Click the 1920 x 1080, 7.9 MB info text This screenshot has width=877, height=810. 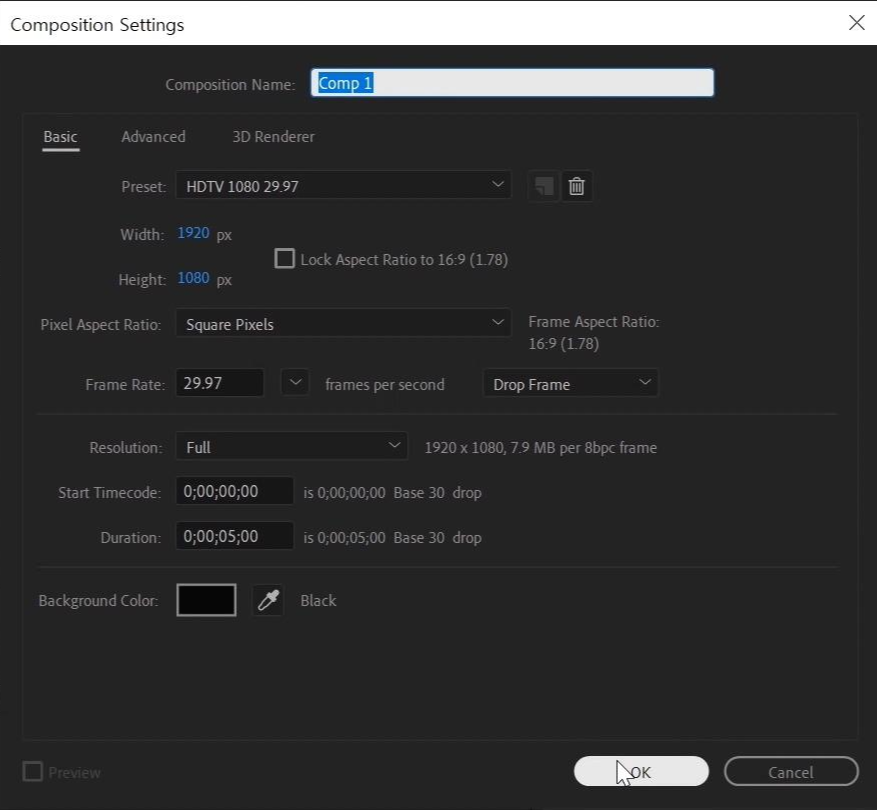pyautogui.click(x=540, y=448)
